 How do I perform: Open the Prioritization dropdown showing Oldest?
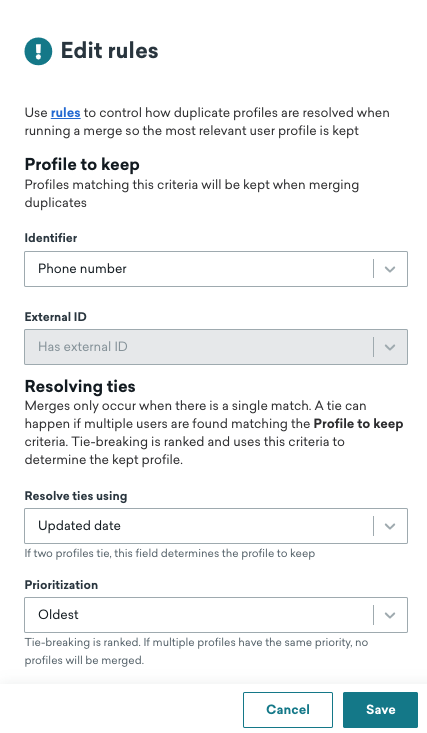pyautogui.click(x=216, y=615)
